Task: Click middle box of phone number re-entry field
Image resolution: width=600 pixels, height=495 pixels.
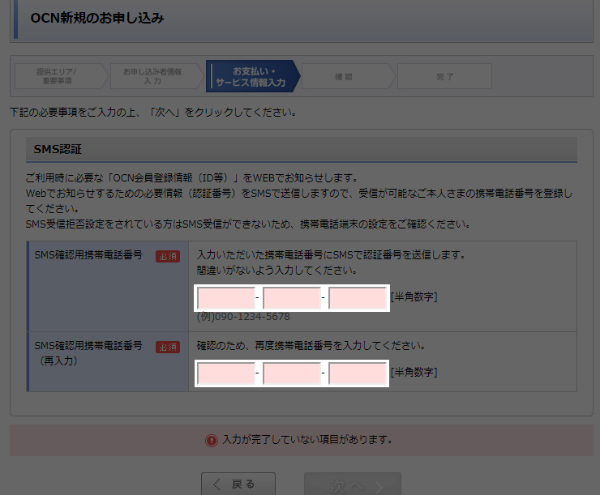Action: click(x=292, y=373)
